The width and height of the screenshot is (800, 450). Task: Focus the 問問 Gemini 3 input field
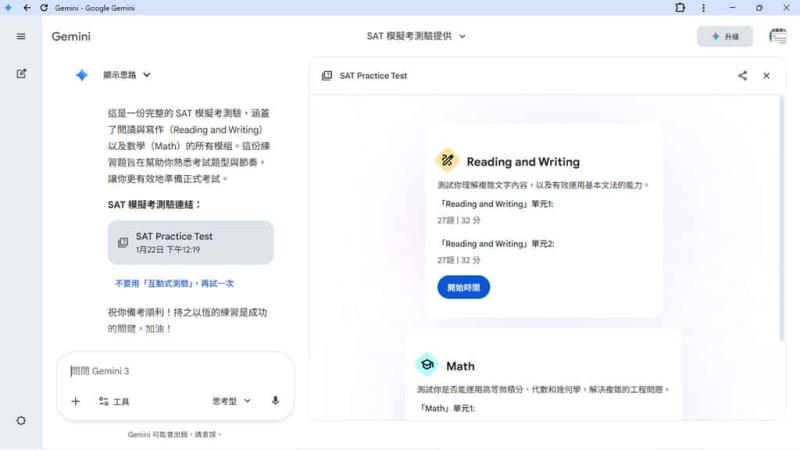[x=175, y=371]
